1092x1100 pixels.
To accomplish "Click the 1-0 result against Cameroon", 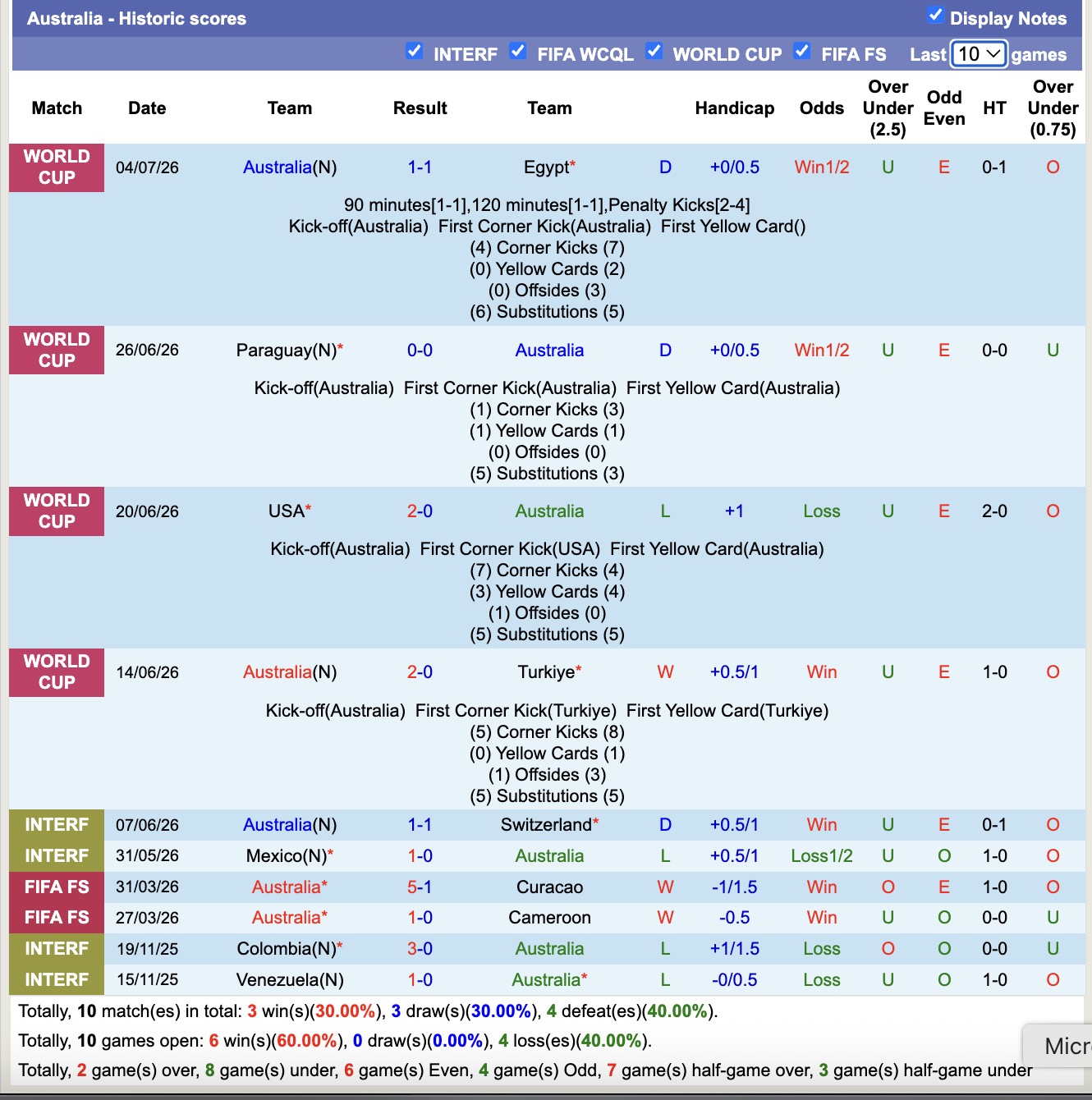I will pos(420,918).
